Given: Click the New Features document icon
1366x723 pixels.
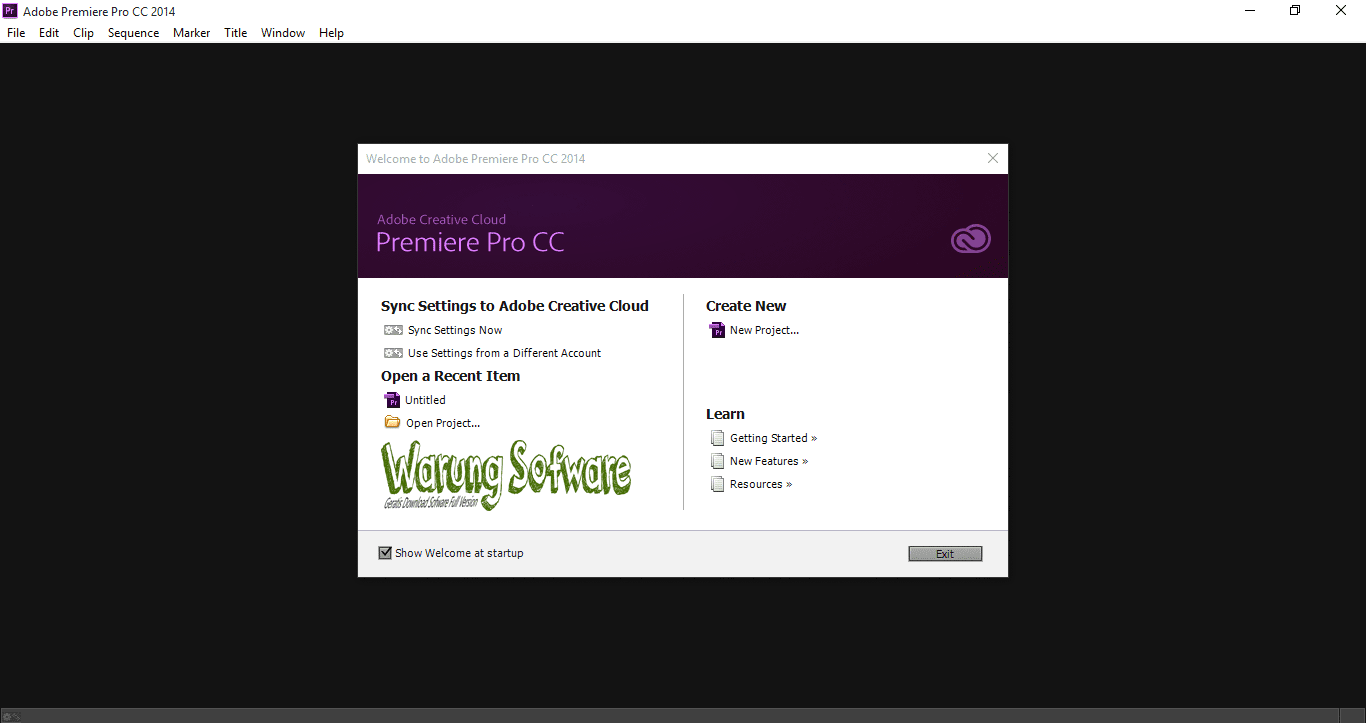Looking at the screenshot, I should [717, 461].
